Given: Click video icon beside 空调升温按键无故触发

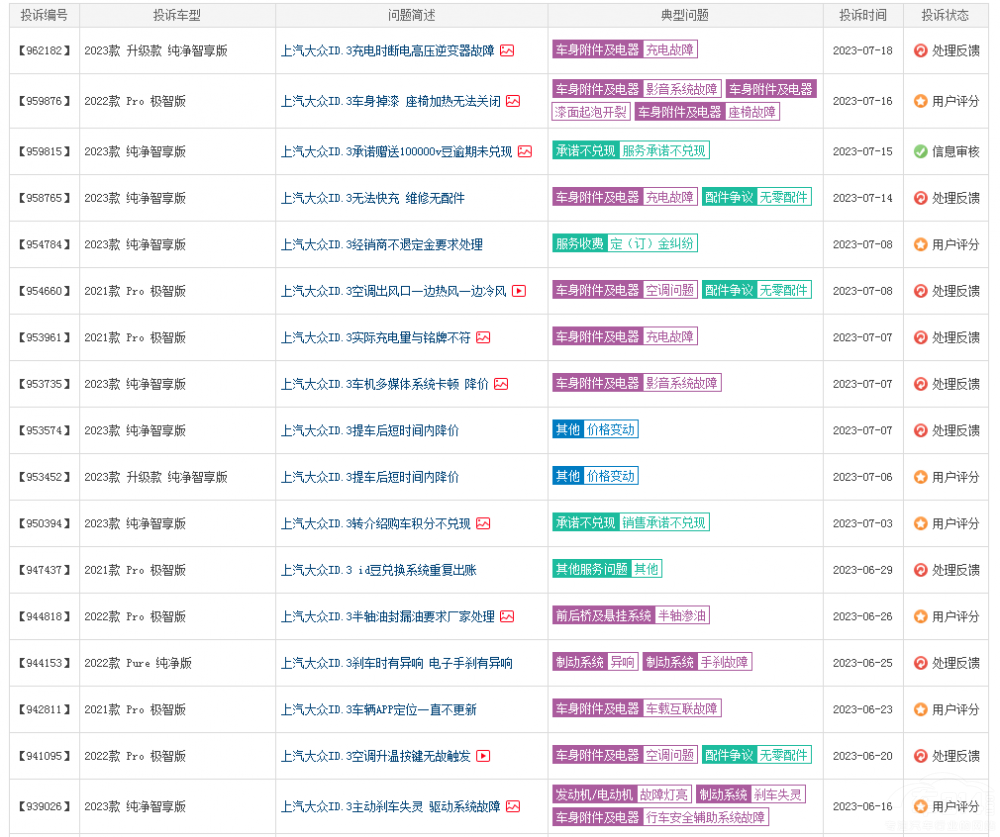Looking at the screenshot, I should pyautogui.click(x=483, y=756).
